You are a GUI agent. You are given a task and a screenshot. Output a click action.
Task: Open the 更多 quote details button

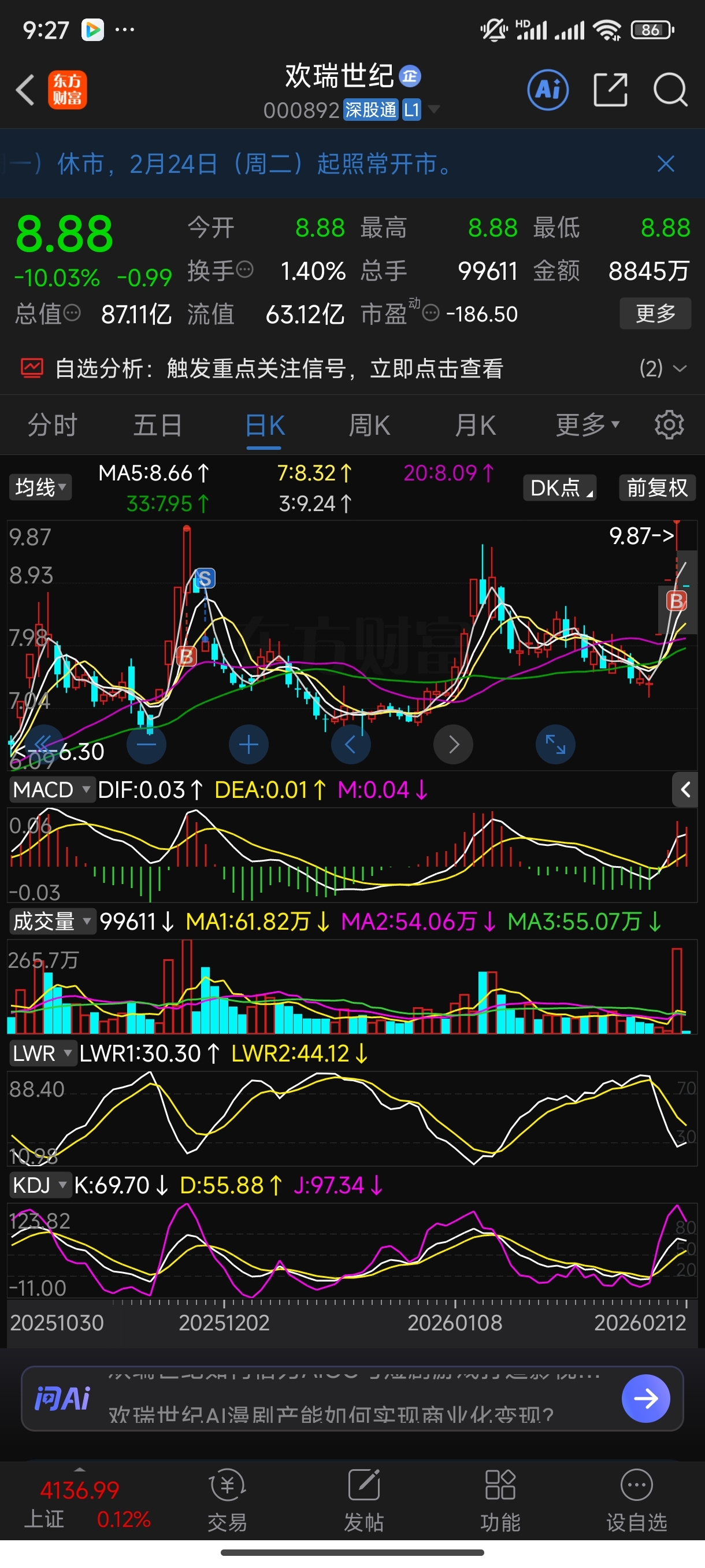[x=655, y=313]
